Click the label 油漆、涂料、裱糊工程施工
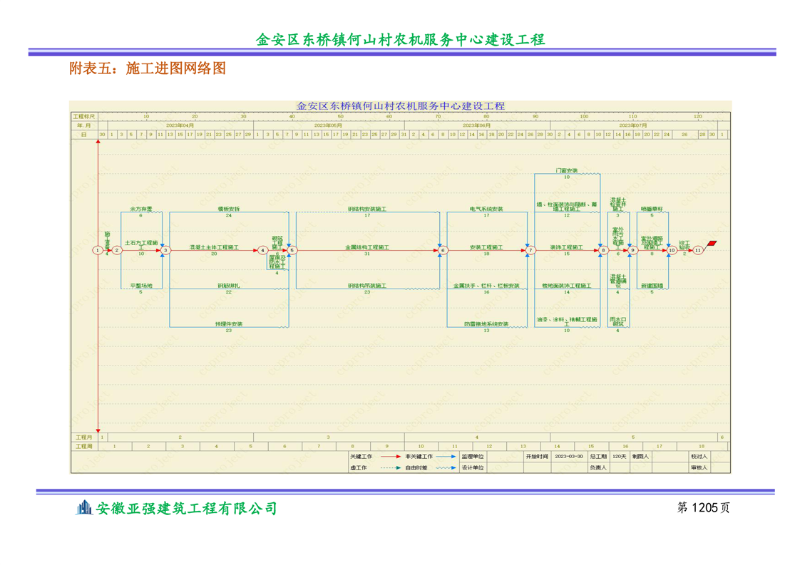 566,322
